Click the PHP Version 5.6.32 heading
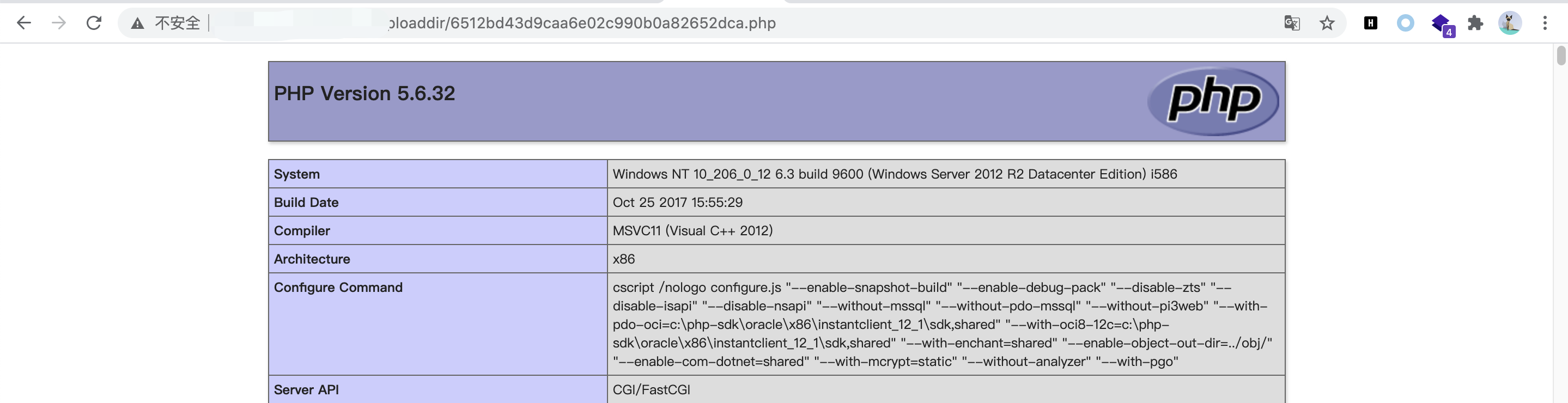The image size is (1568, 403). click(364, 93)
